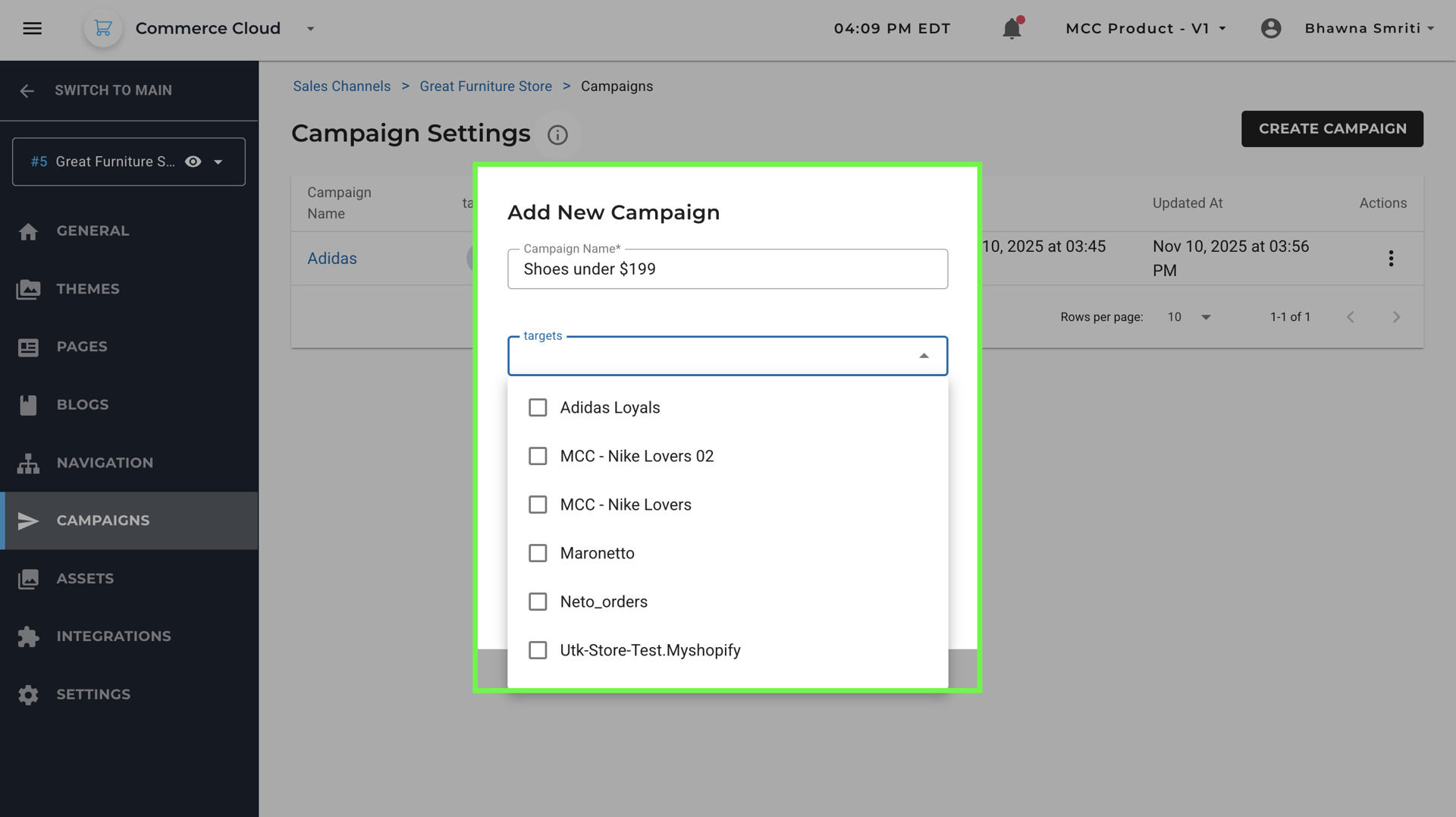The width and height of the screenshot is (1456, 817).
Task: Click the Create Campaign button
Action: click(x=1332, y=129)
